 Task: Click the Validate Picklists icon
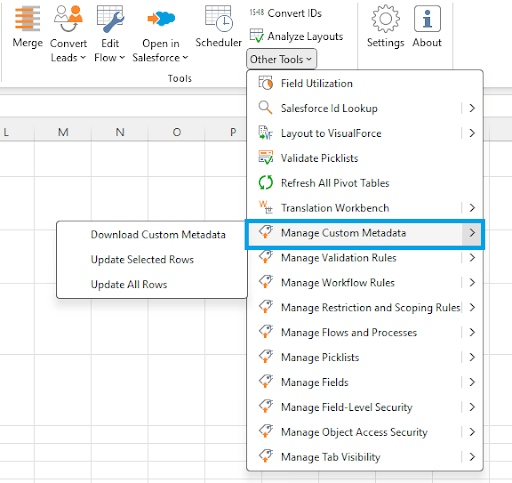tap(266, 158)
